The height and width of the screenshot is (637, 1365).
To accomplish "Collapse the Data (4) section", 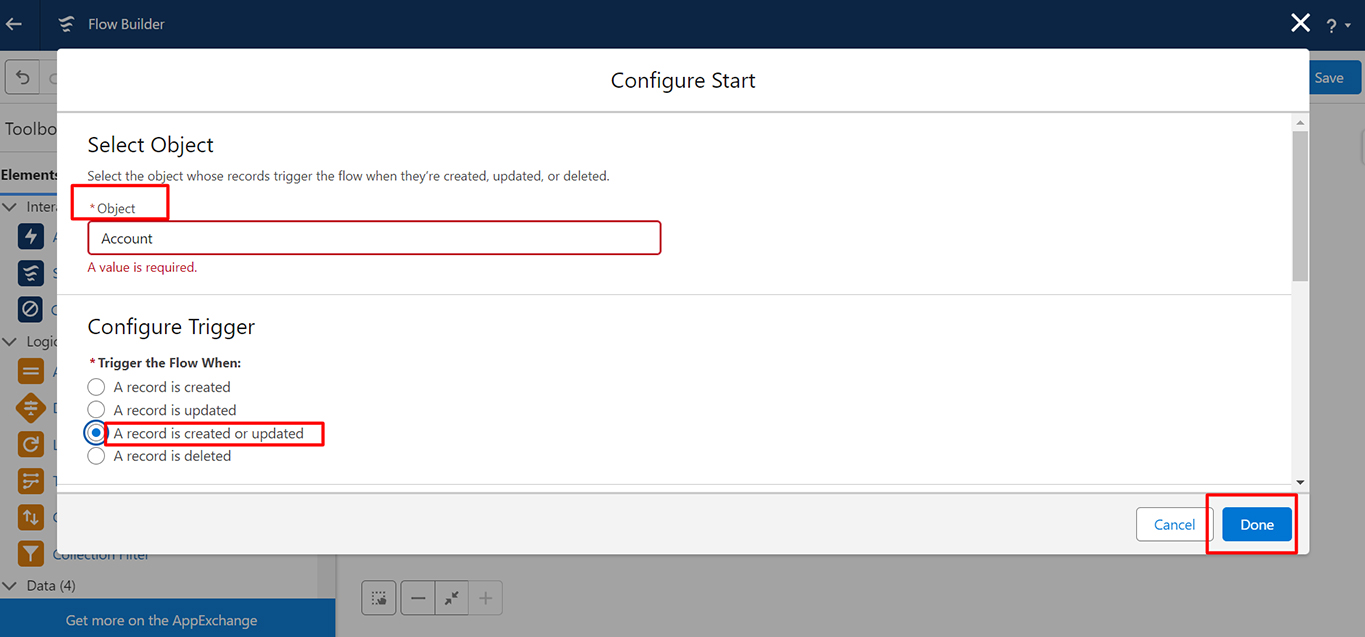I will coord(10,586).
